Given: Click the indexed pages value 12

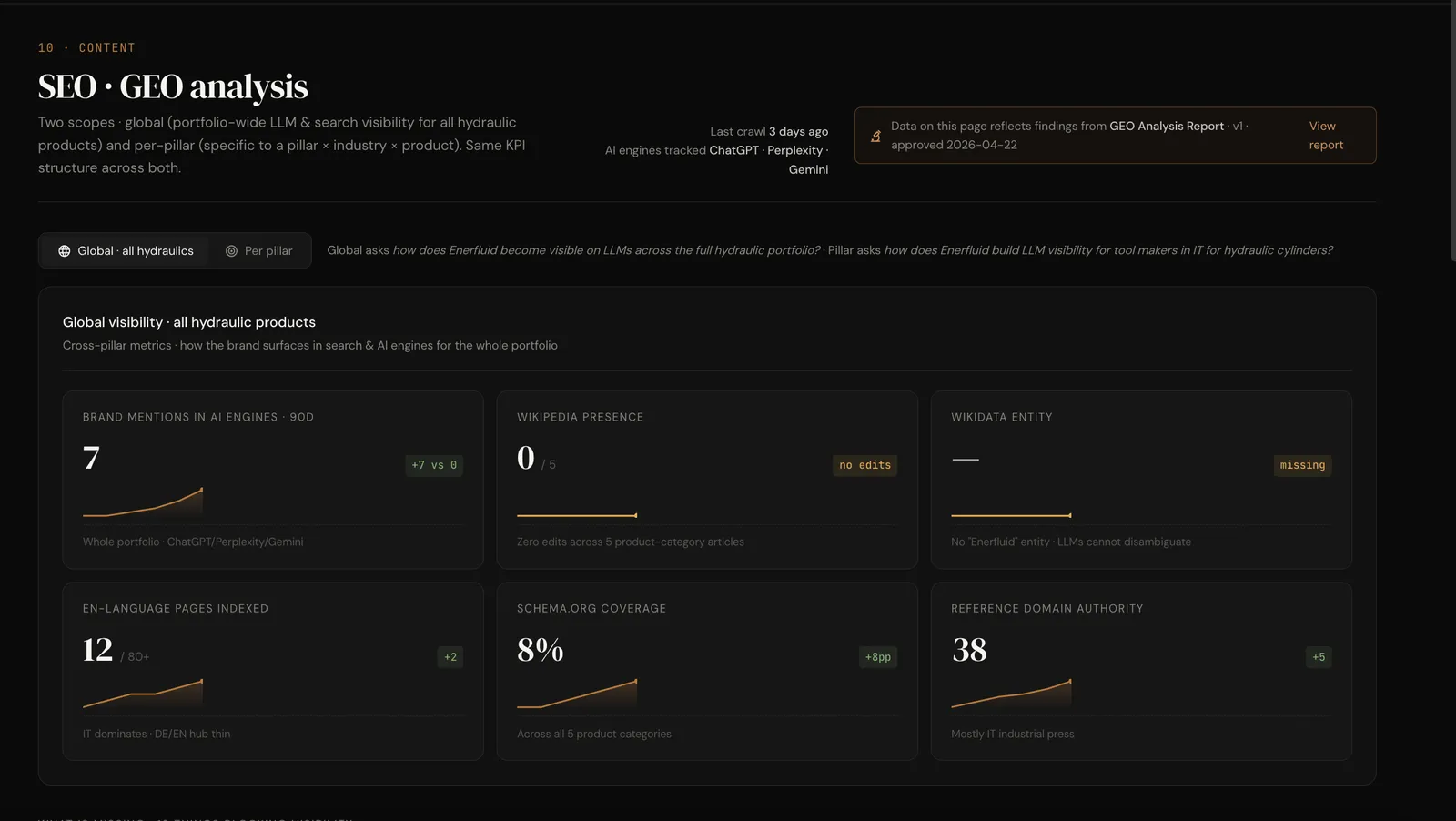Looking at the screenshot, I should click(x=98, y=650).
